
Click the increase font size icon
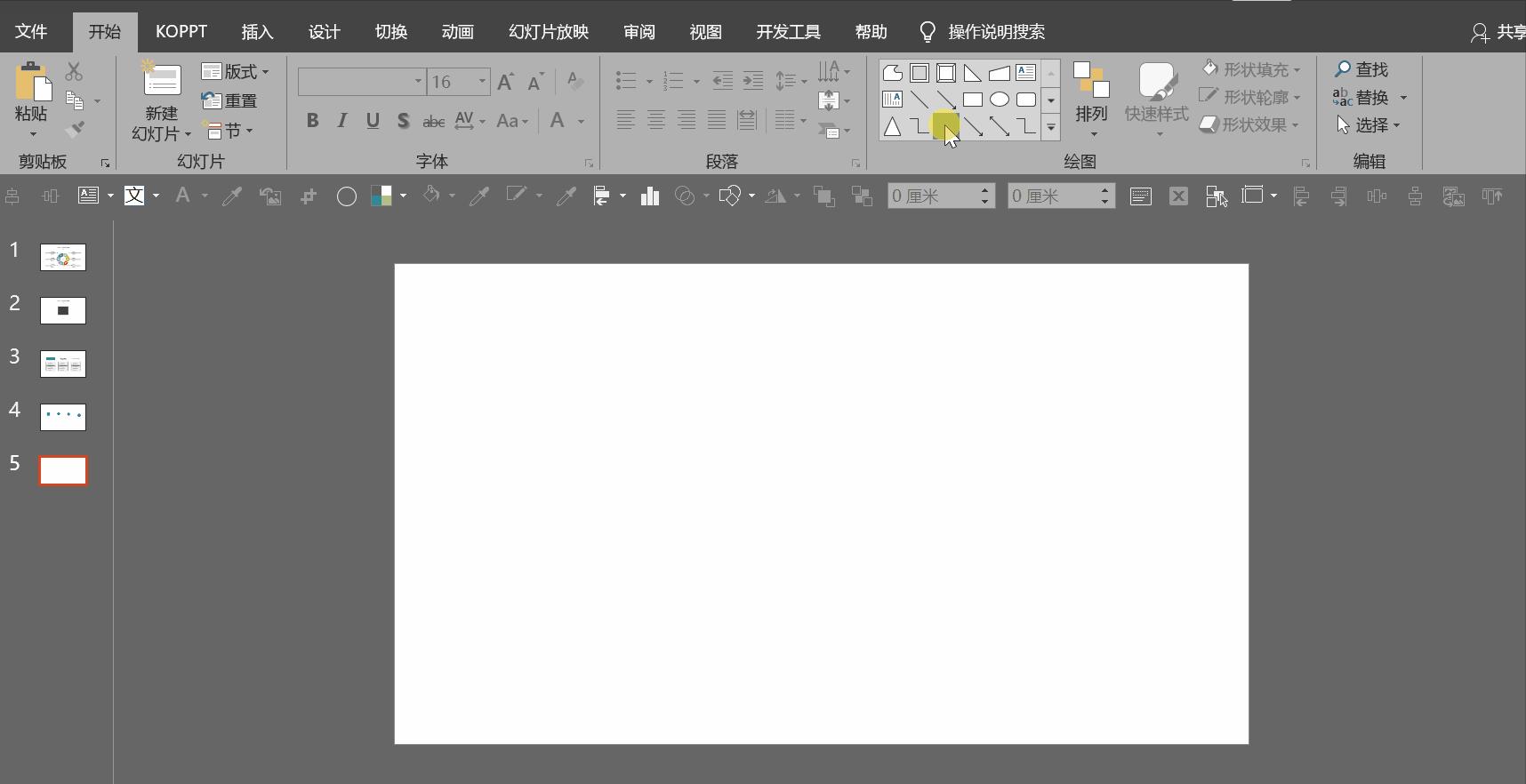point(505,82)
